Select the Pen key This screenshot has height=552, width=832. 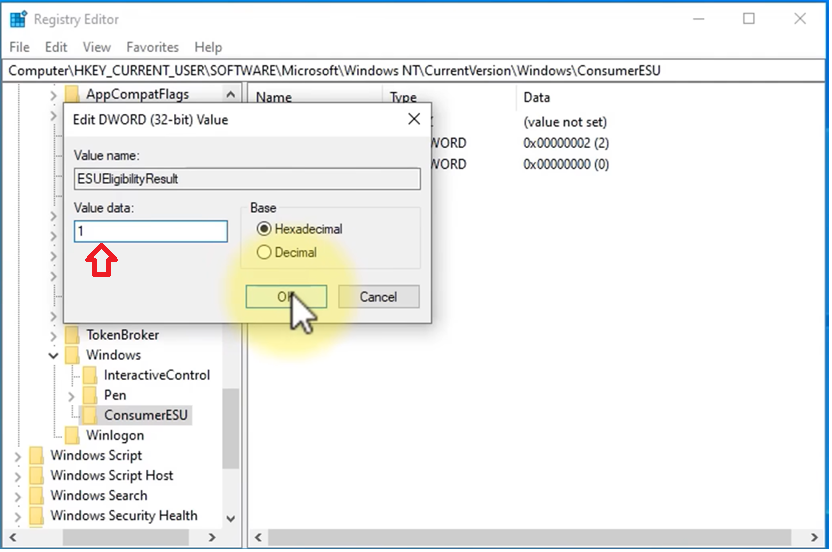pyautogui.click(x=115, y=395)
